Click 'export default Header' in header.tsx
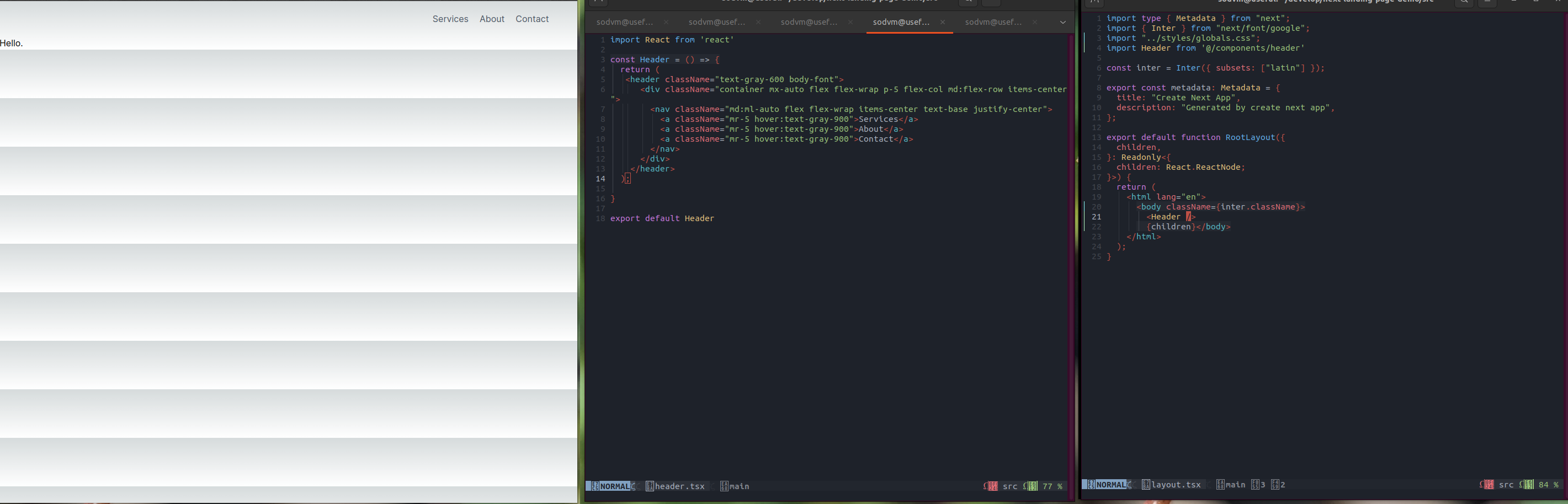 tap(662, 218)
